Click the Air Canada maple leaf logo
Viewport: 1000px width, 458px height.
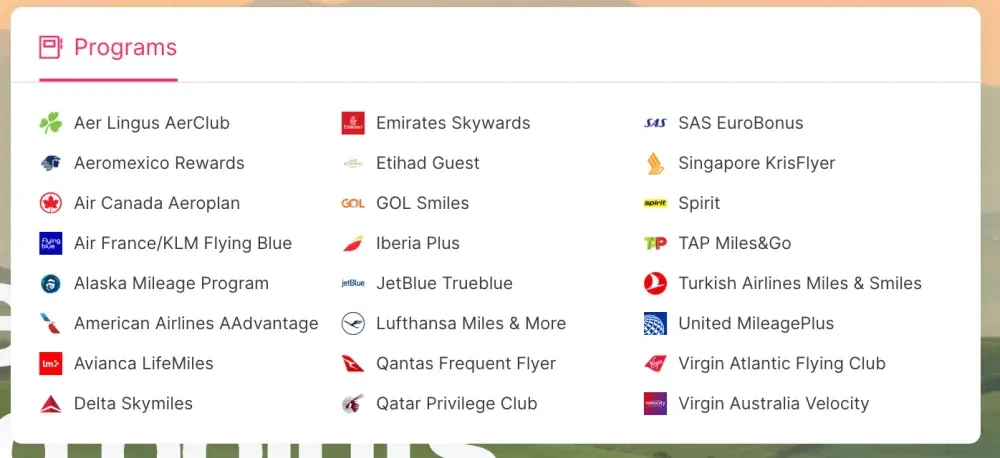(x=50, y=203)
